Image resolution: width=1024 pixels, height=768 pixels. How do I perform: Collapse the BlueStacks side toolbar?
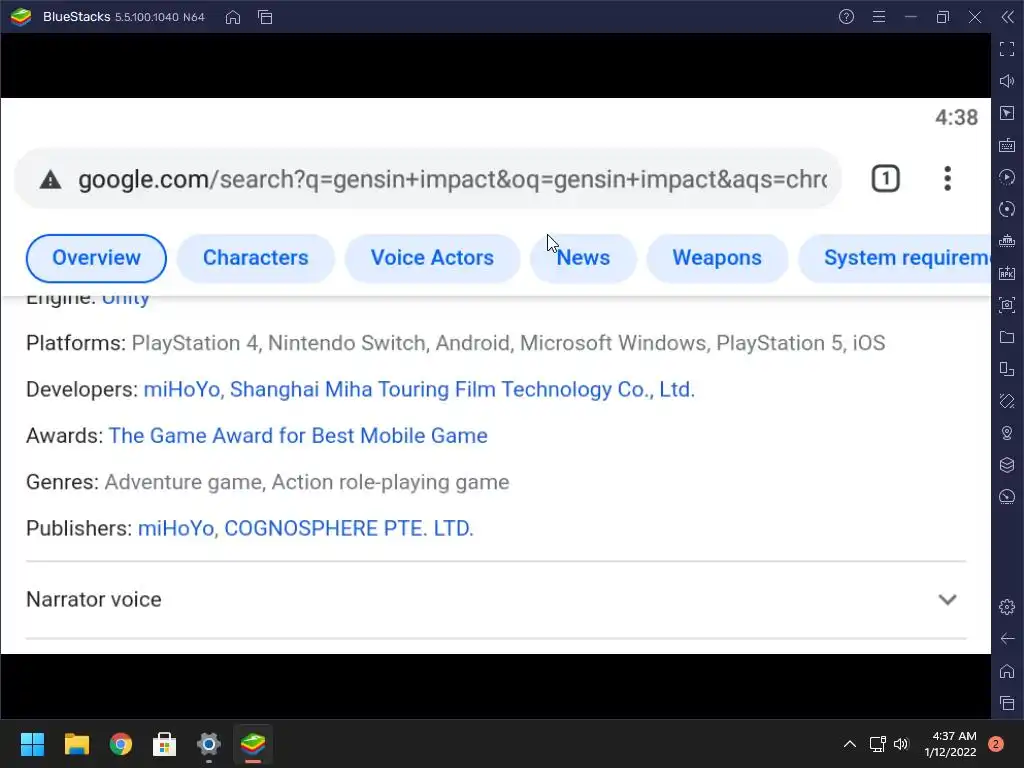click(1008, 17)
